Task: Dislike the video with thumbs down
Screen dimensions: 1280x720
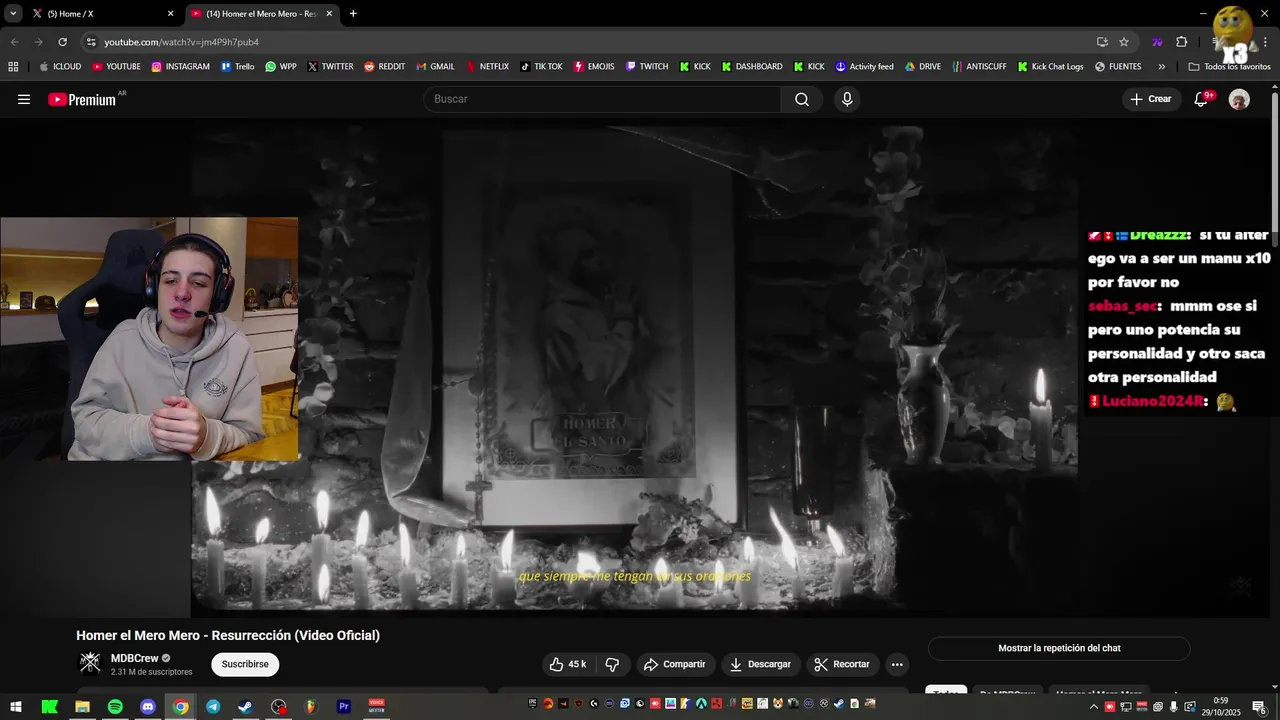Action: [612, 664]
